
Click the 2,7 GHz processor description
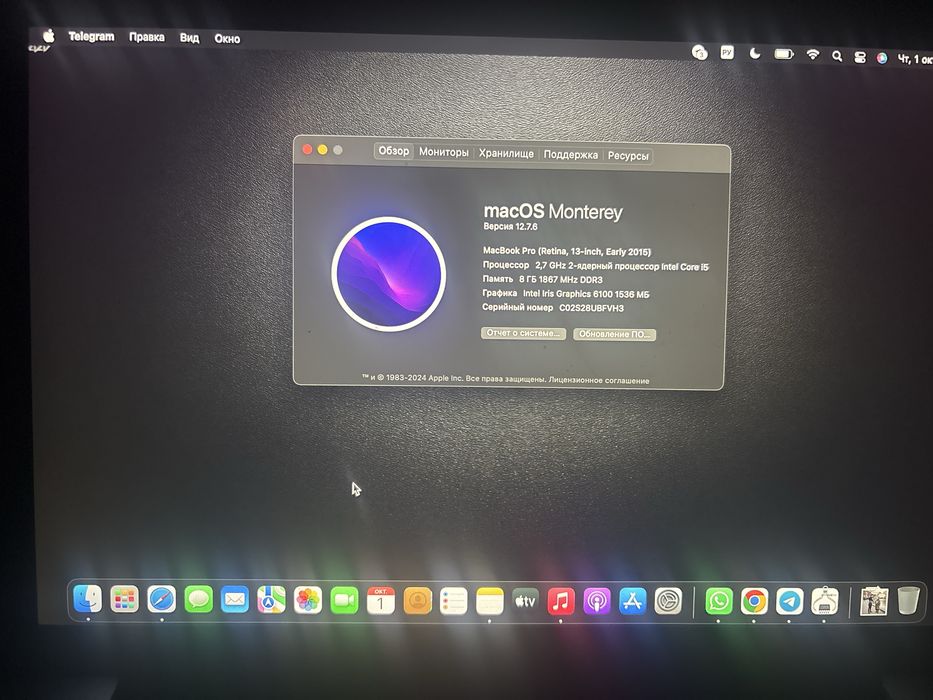[x=622, y=266]
